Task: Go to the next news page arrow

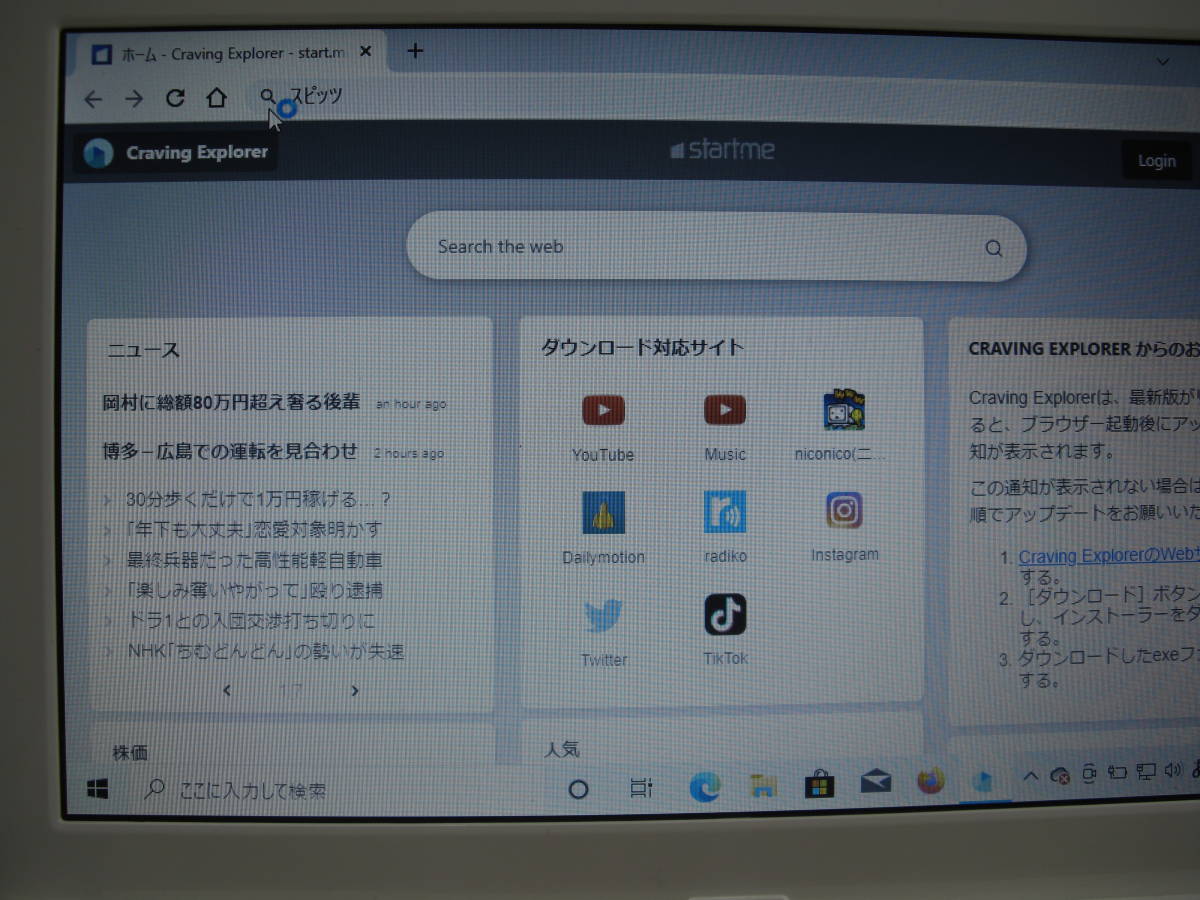Action: [x=355, y=690]
